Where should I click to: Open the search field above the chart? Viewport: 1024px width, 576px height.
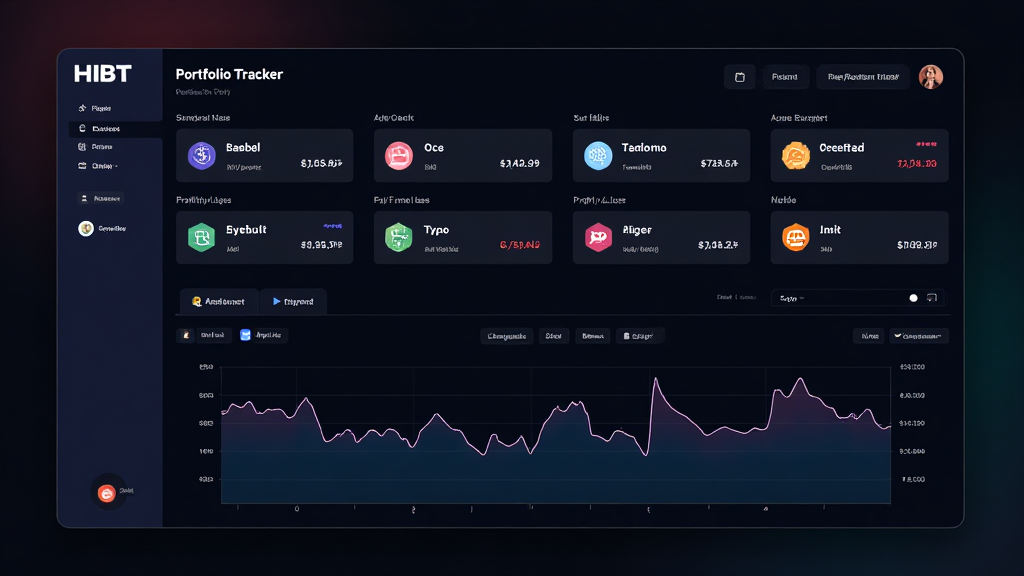tap(835, 298)
